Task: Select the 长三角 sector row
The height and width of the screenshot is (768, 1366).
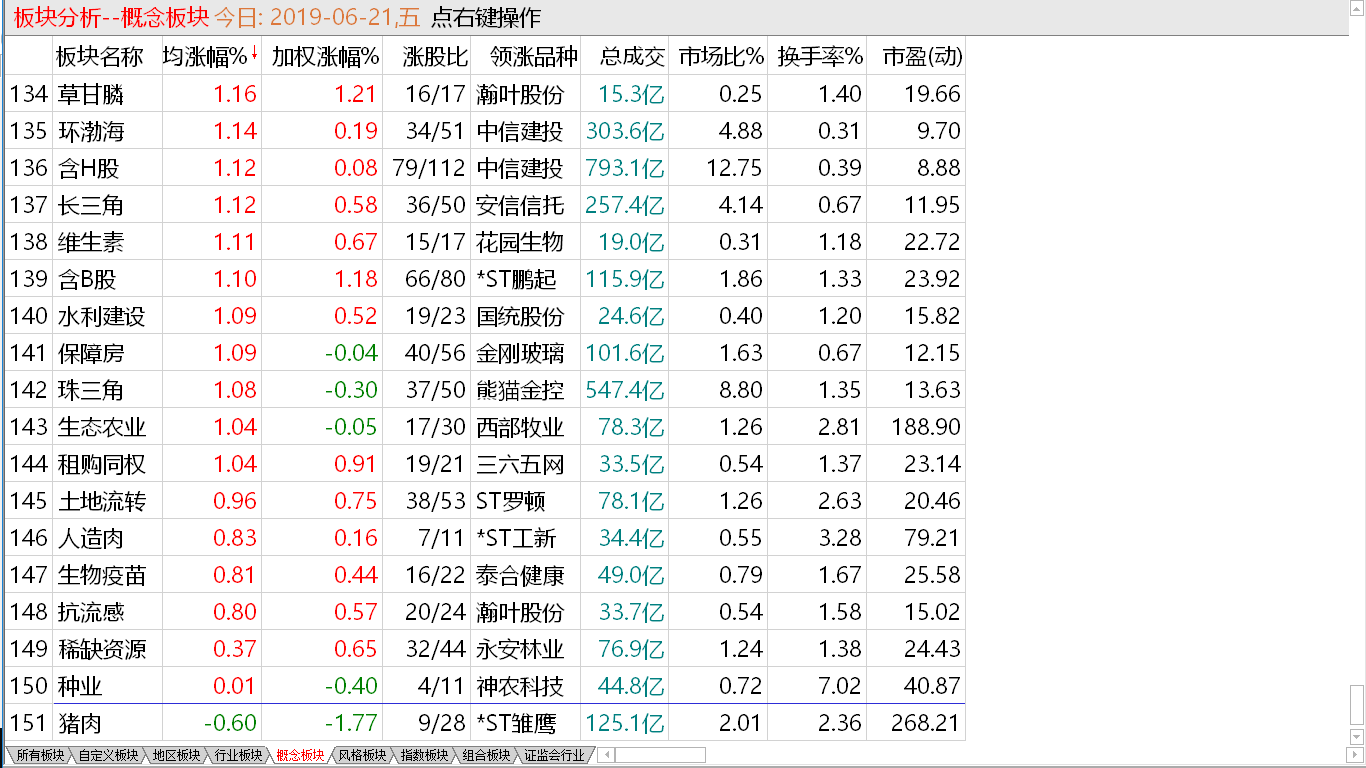Action: 485,205
